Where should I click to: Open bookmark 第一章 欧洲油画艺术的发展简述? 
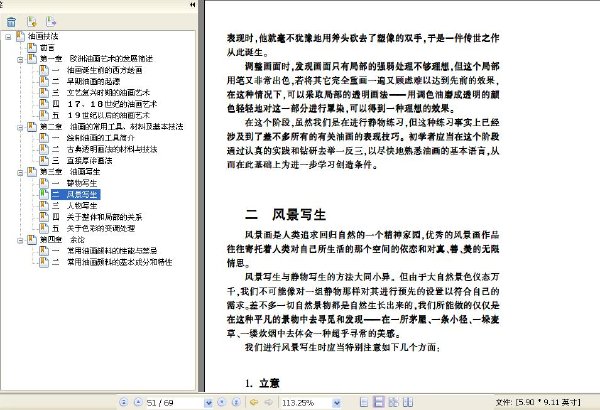click(96, 59)
